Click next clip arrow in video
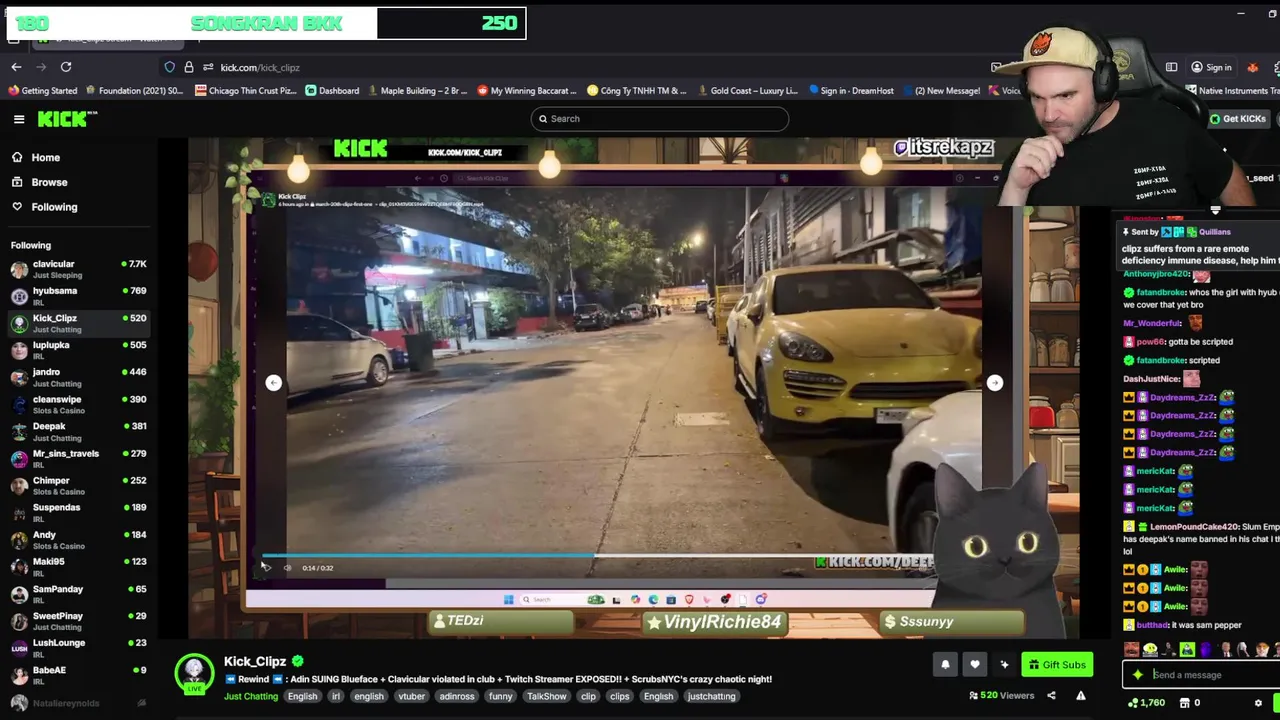This screenshot has height=720, width=1280. 994,383
